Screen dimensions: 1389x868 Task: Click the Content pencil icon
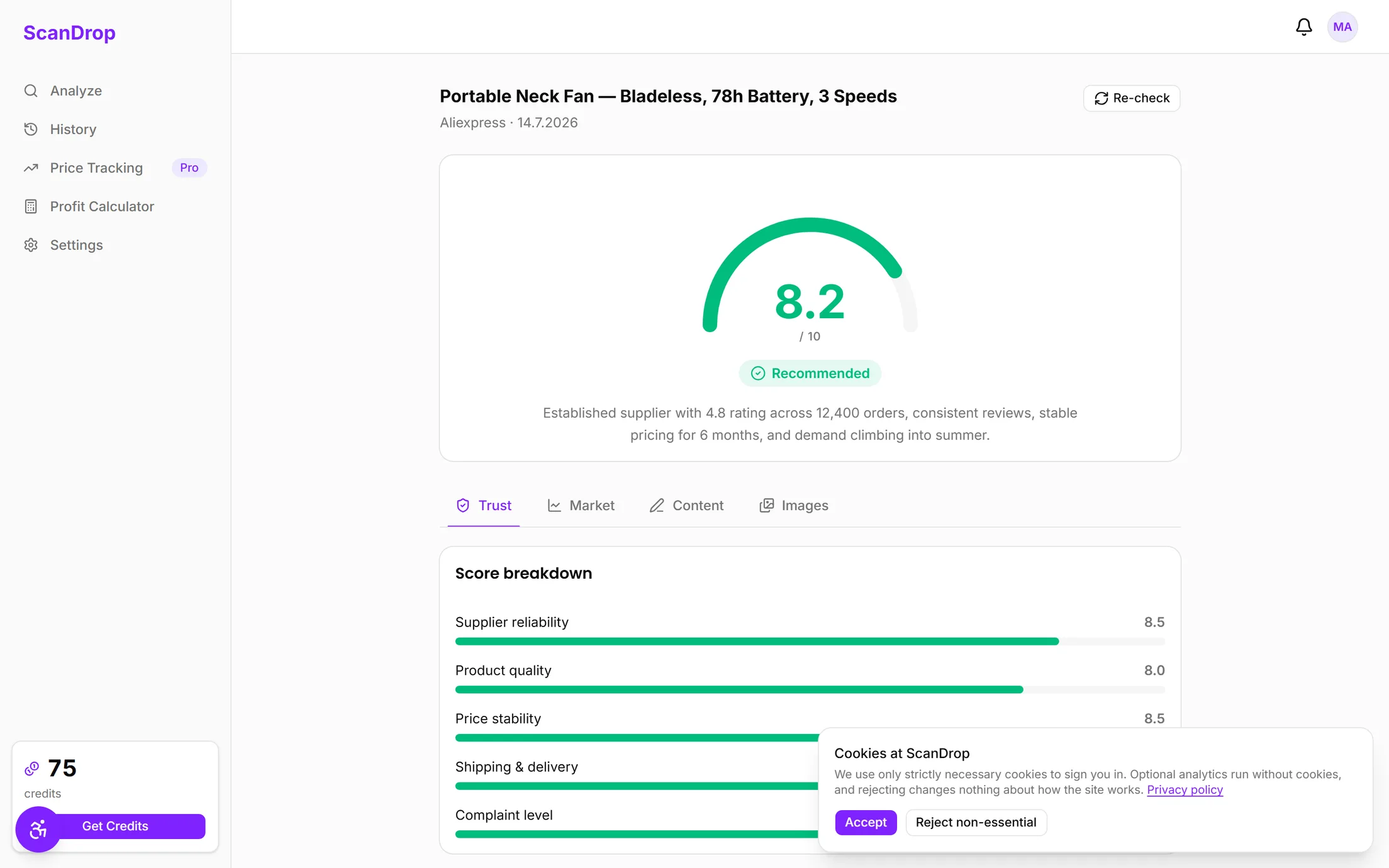coord(657,506)
